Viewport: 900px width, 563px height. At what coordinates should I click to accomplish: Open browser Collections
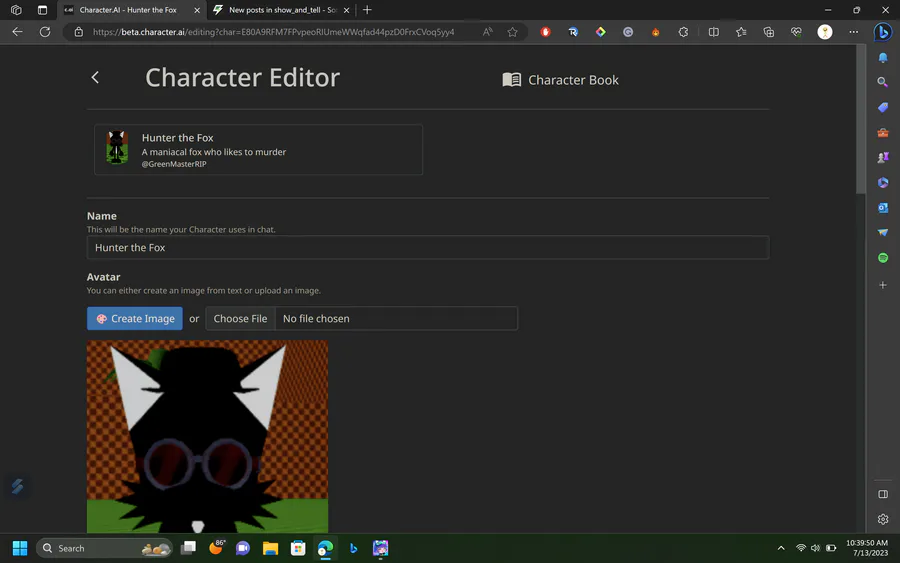point(769,32)
